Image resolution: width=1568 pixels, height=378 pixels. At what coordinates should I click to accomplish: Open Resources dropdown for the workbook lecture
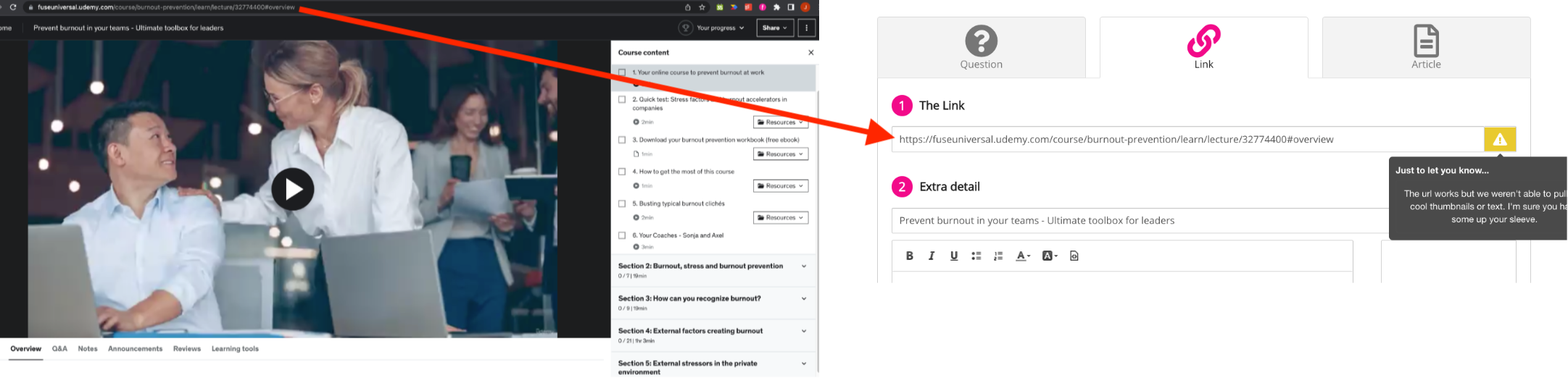780,154
